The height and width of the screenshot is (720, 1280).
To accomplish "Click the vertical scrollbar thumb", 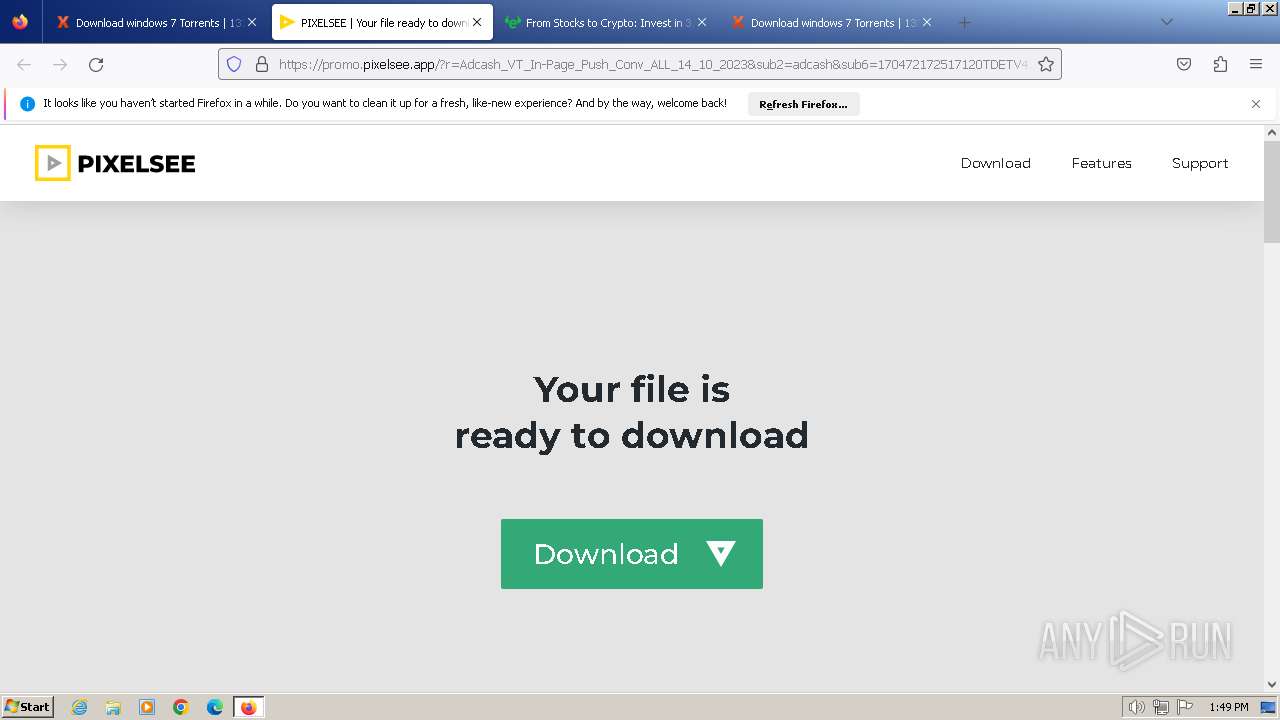I will tap(1272, 192).
